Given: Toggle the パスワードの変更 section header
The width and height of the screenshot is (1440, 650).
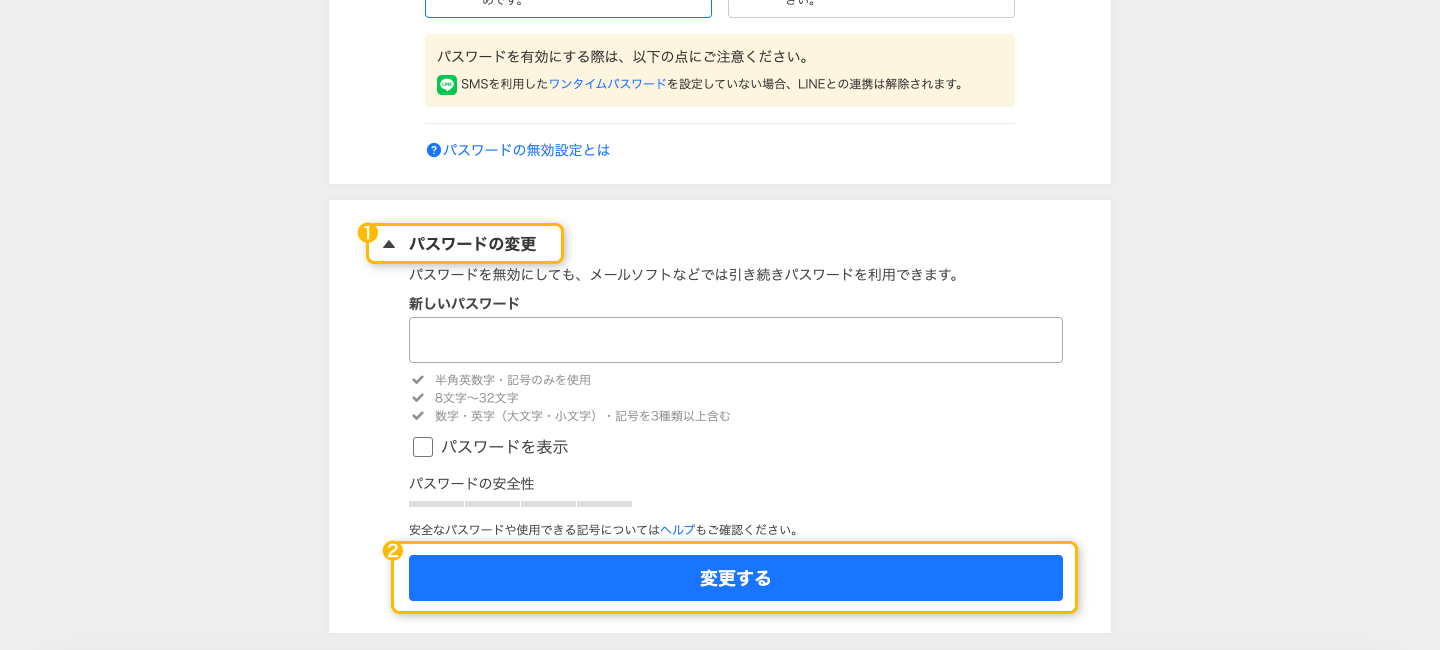Looking at the screenshot, I should [465, 244].
